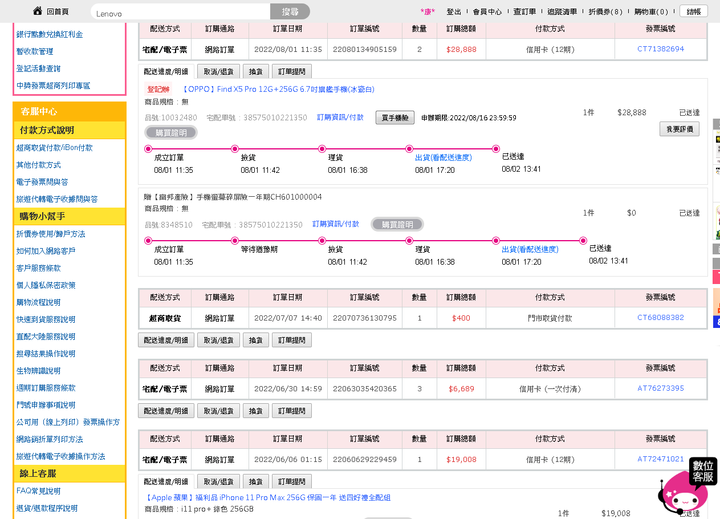720x519 pixels.
Task: Click 取消/退貨 for order 22060629229459
Action: pyautogui.click(x=219, y=481)
